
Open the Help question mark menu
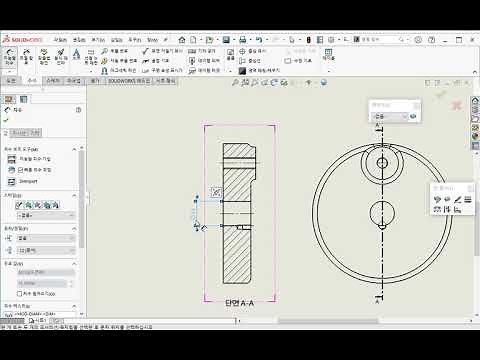click(x=432, y=40)
